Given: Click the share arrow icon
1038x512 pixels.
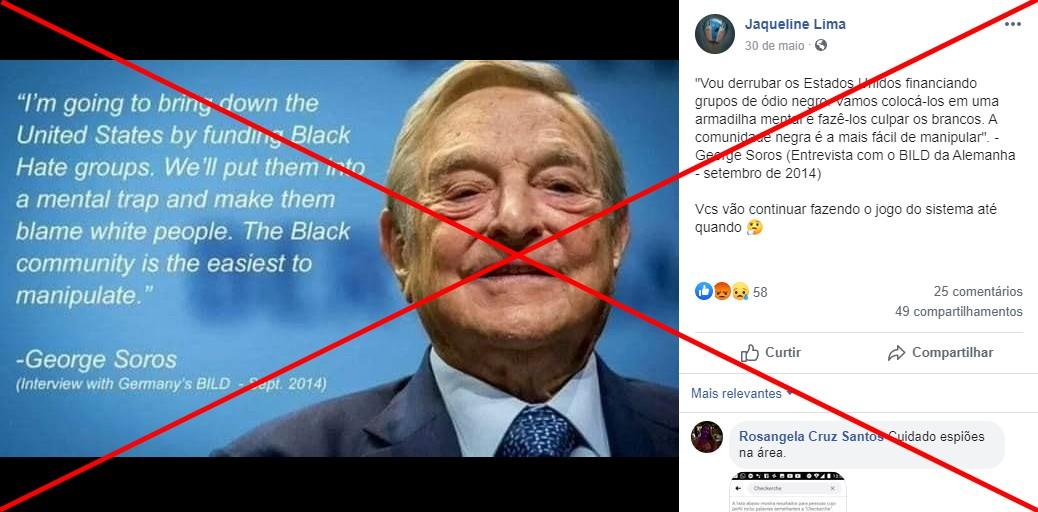Looking at the screenshot, I should tap(896, 353).
